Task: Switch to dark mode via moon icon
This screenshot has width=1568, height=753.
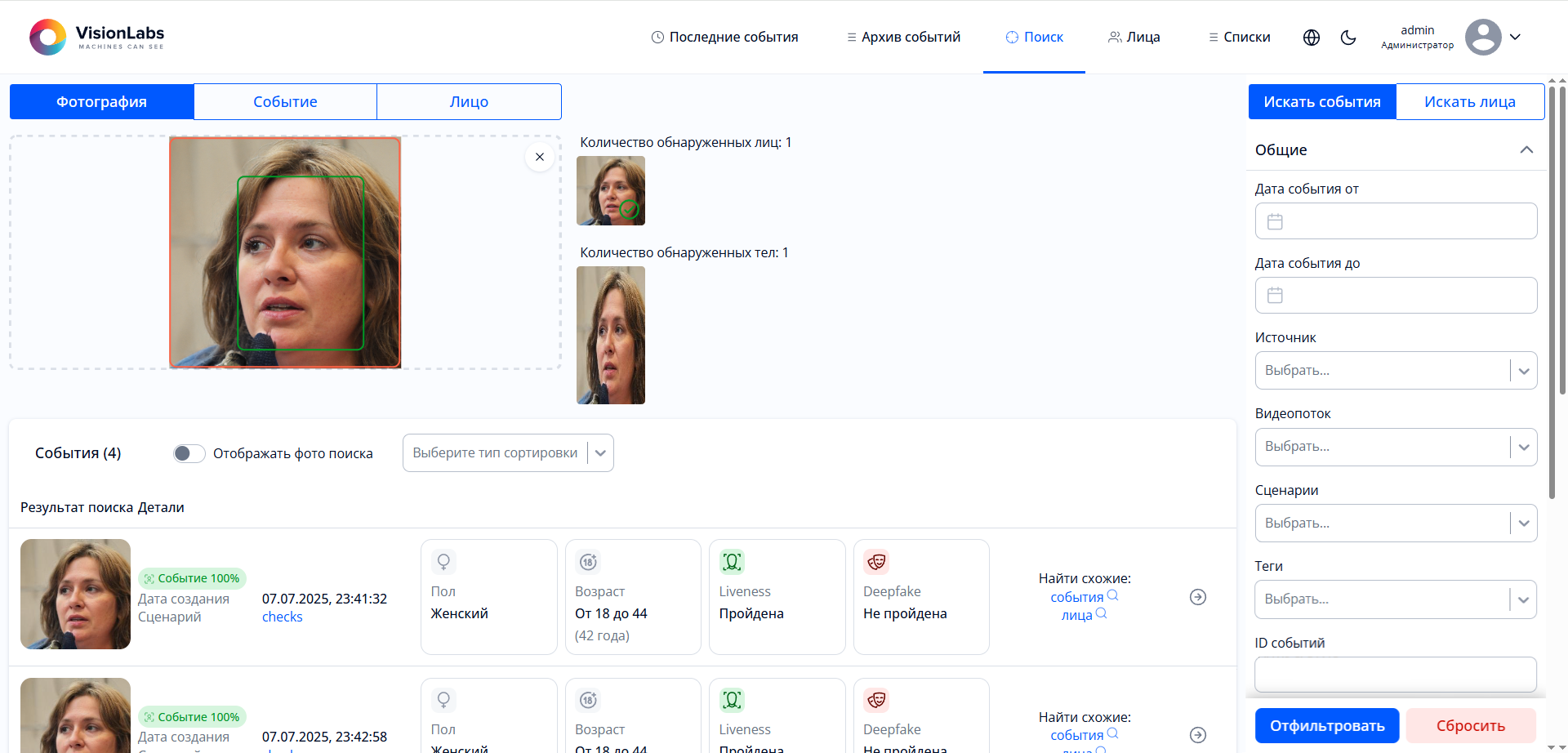Action: pyautogui.click(x=1348, y=38)
